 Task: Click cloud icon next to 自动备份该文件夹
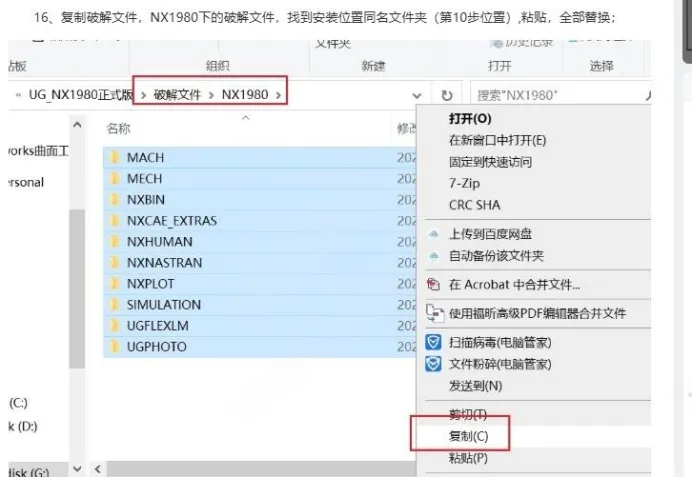click(434, 256)
